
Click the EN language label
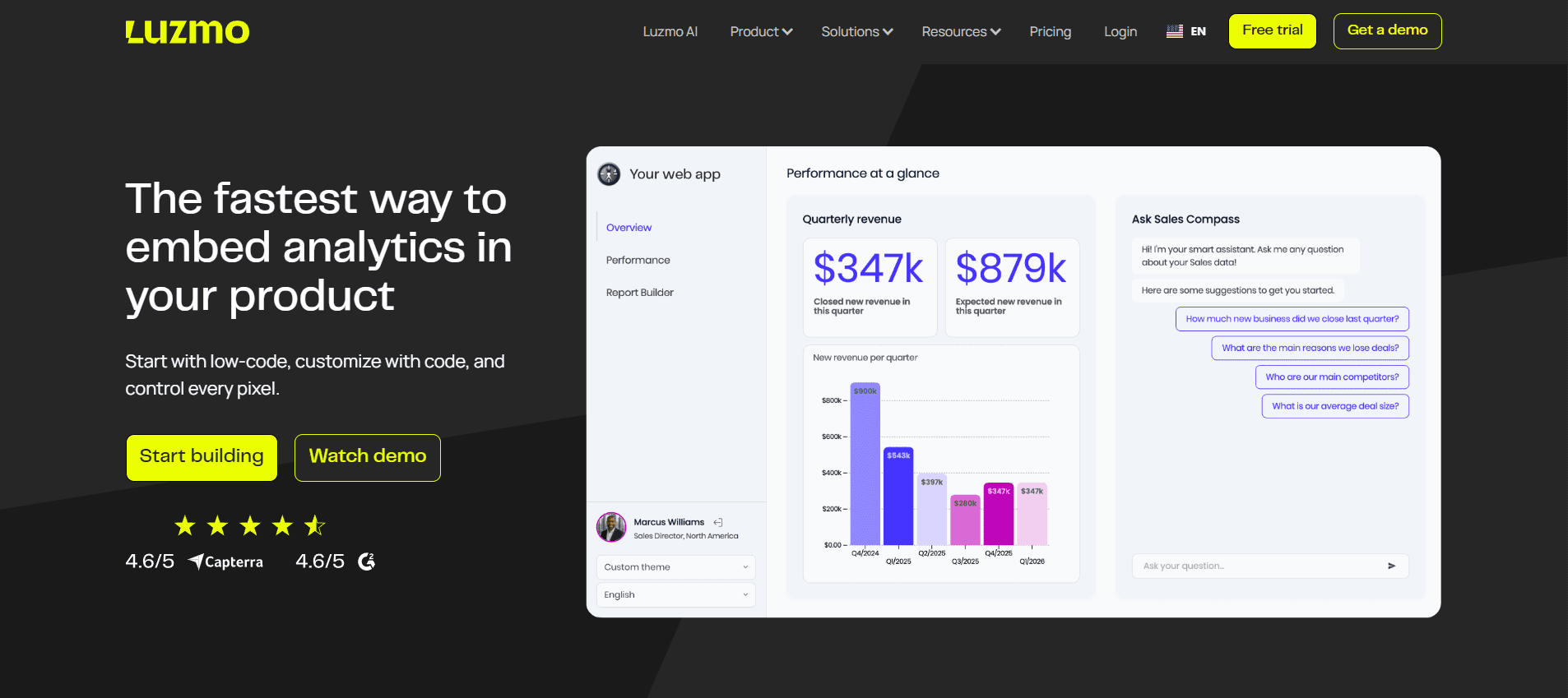tap(1198, 31)
